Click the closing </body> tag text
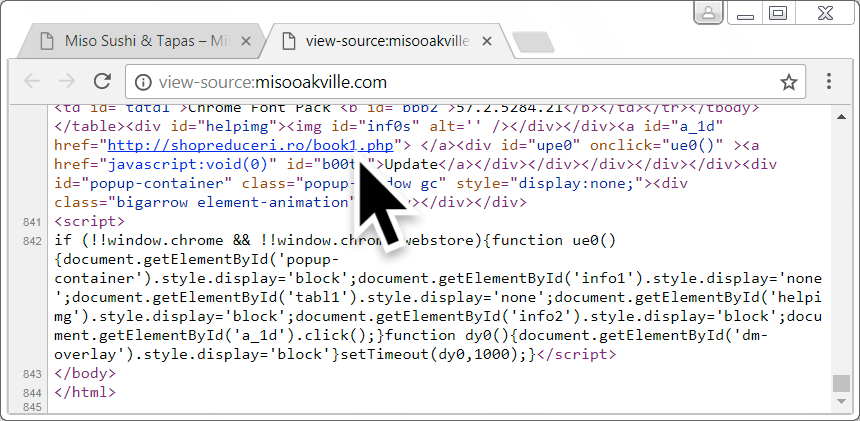This screenshot has width=860, height=421. coord(86,373)
